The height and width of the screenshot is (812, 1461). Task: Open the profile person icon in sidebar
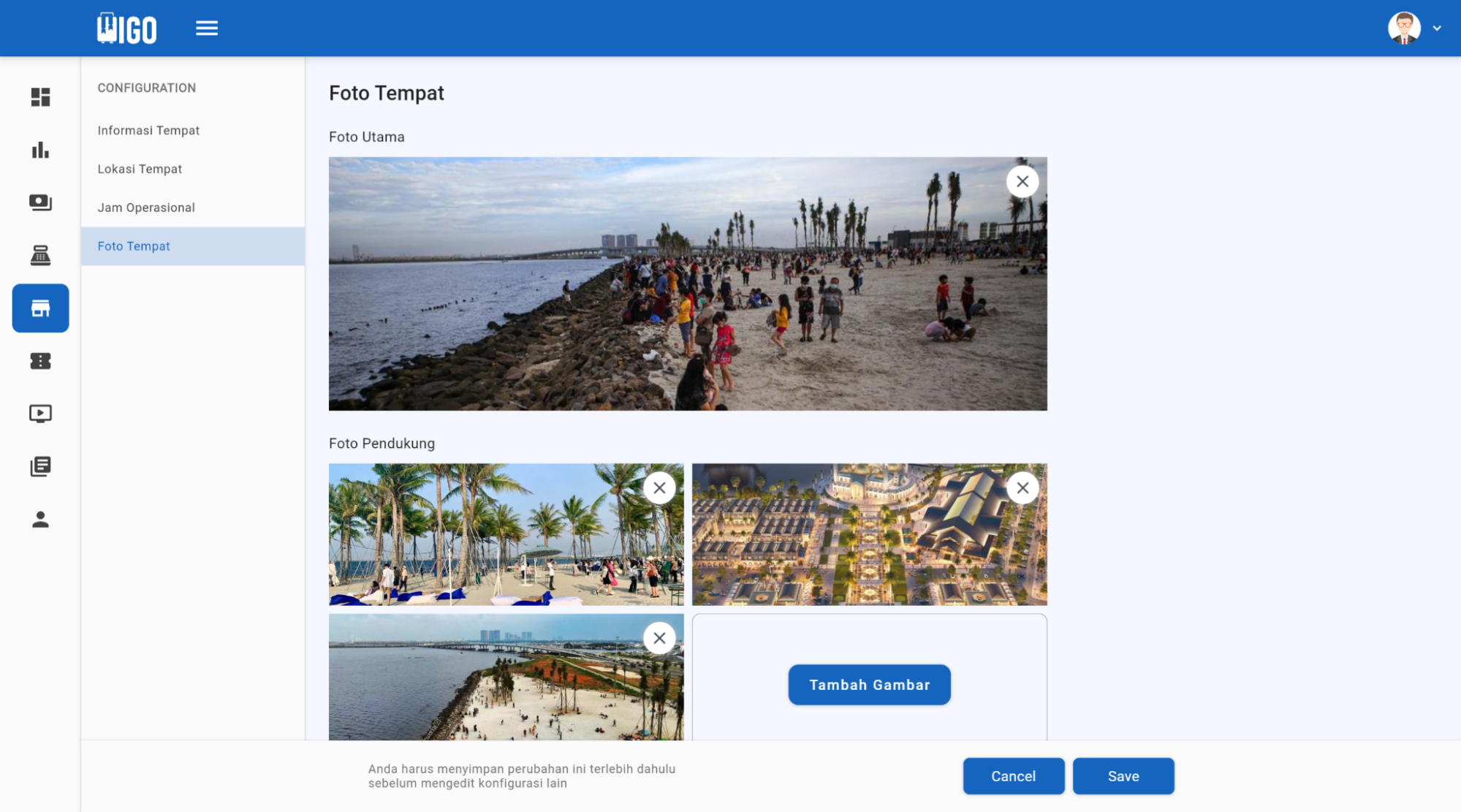(x=40, y=520)
